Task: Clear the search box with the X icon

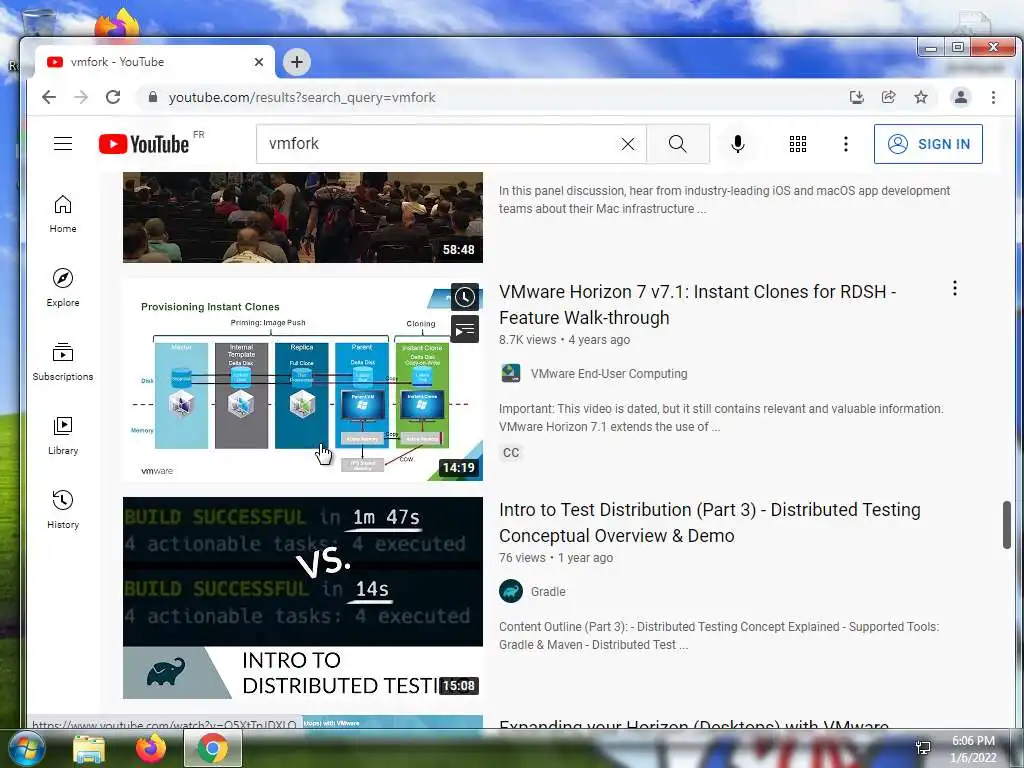Action: (x=628, y=144)
